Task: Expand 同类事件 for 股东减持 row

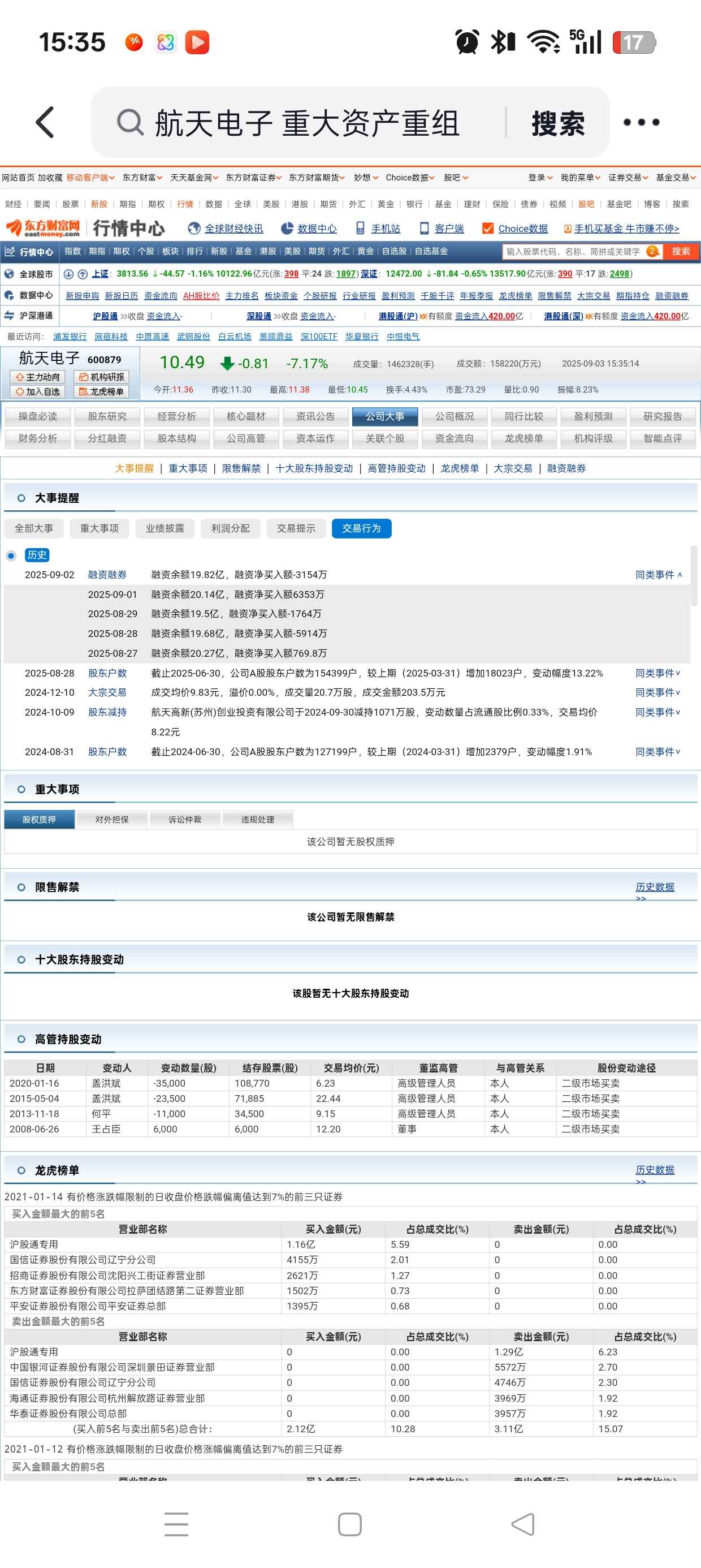Action: click(659, 712)
